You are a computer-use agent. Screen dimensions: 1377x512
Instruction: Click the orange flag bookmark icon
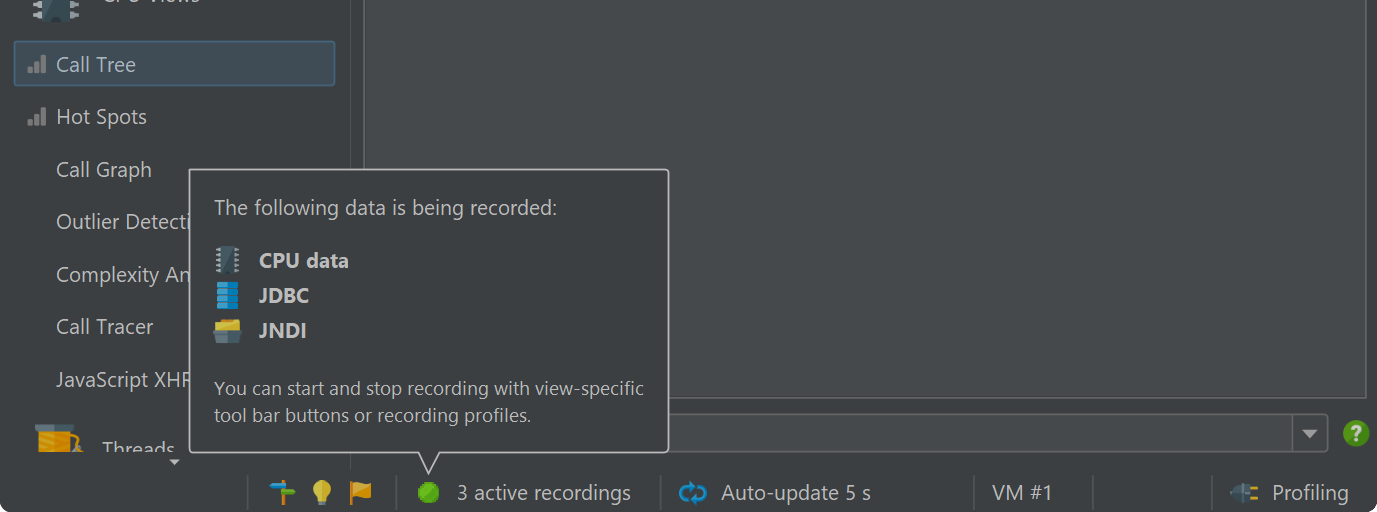[360, 492]
